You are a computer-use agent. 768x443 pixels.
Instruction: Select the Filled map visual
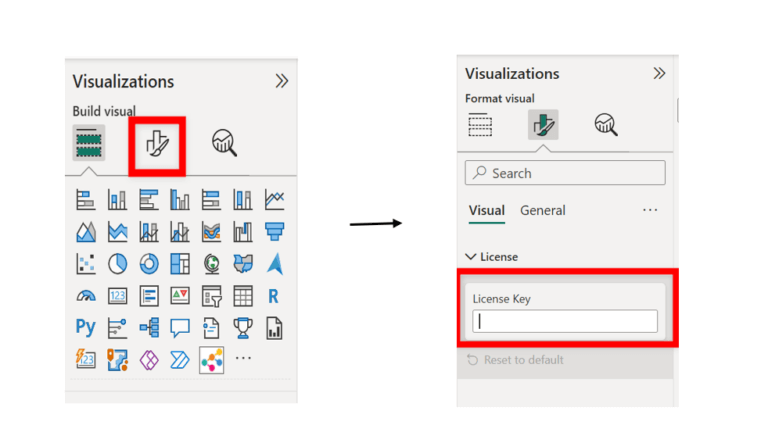(242, 264)
